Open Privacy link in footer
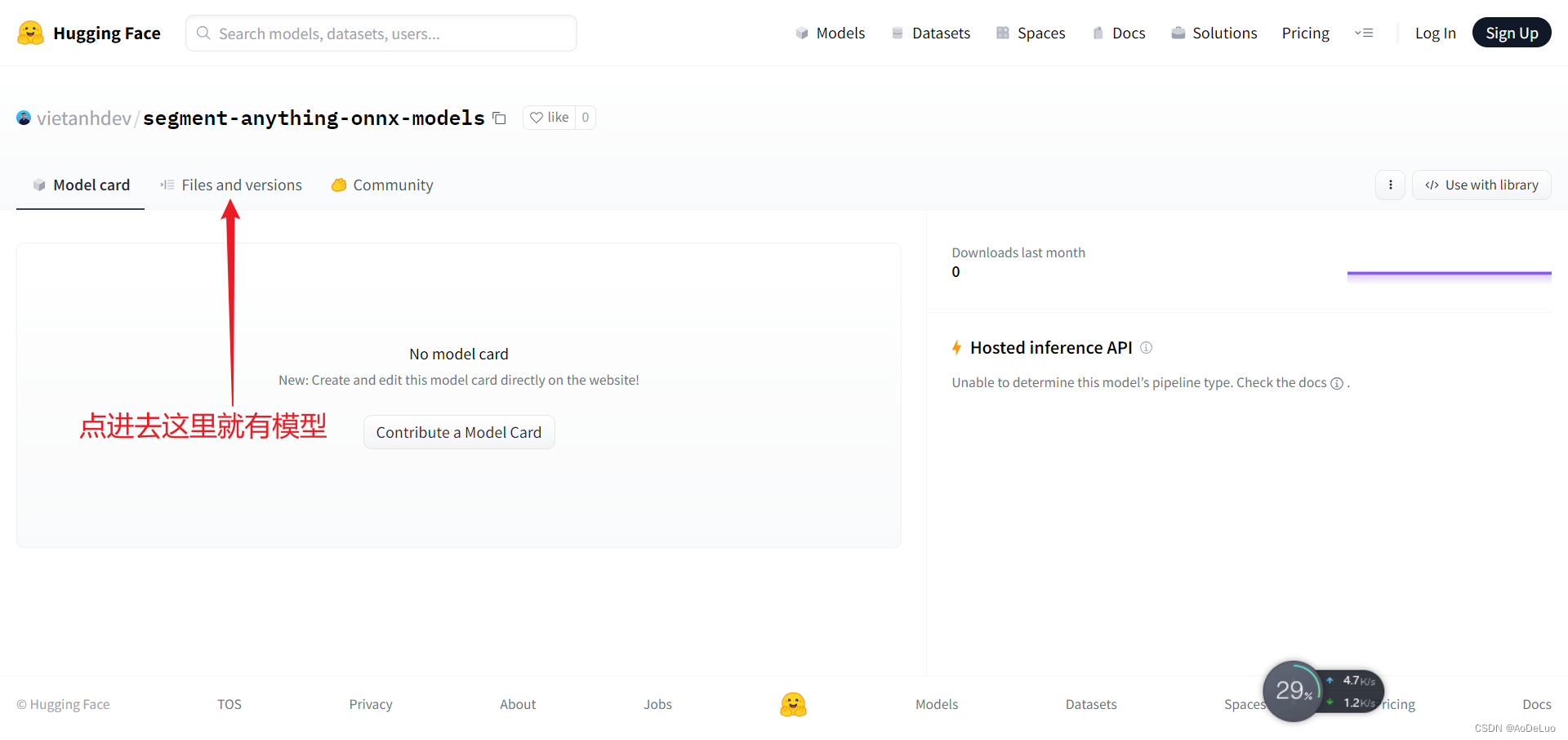Viewport: 1568px width, 740px height. 371,704
